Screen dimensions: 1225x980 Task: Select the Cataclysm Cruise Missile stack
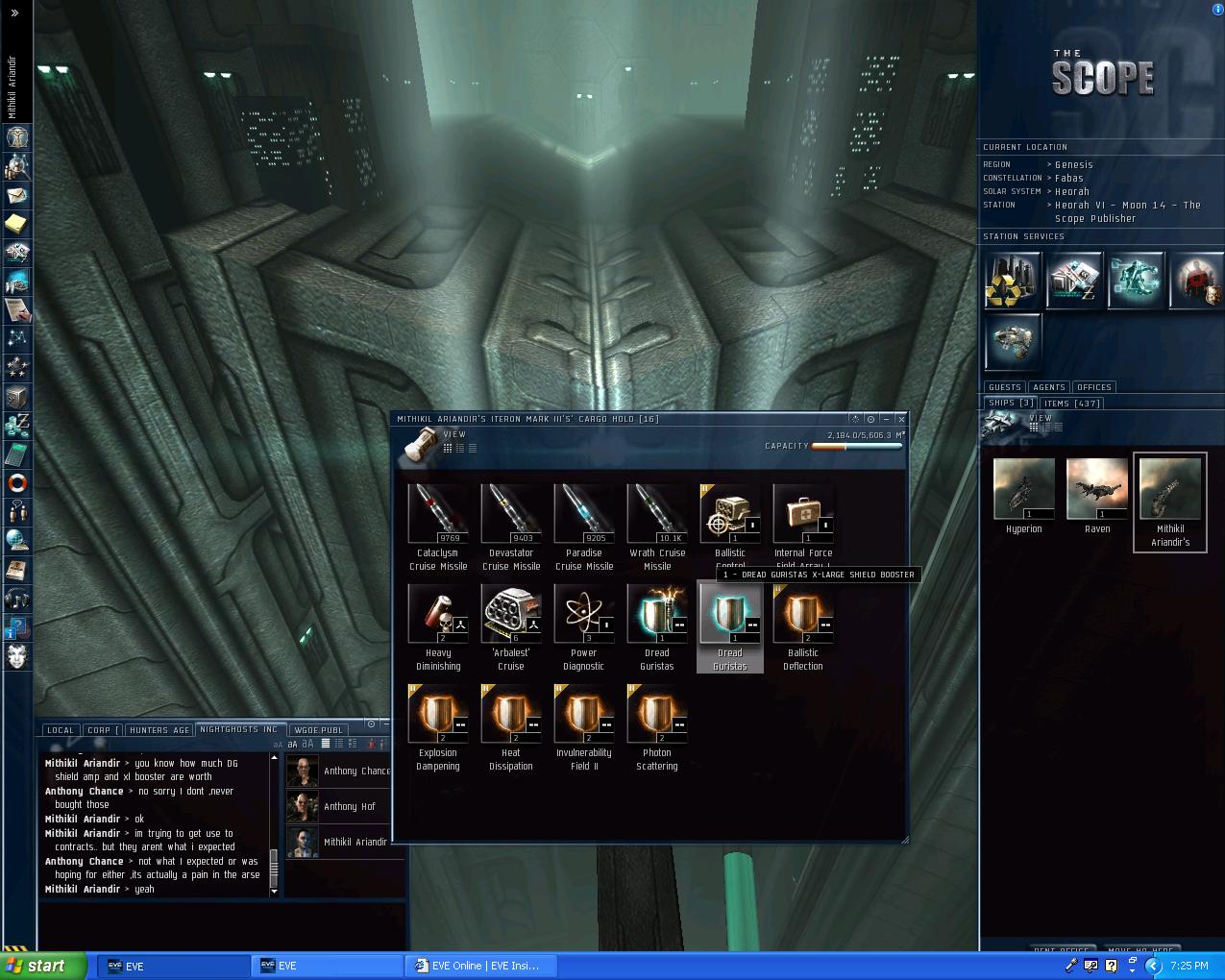[x=438, y=527]
